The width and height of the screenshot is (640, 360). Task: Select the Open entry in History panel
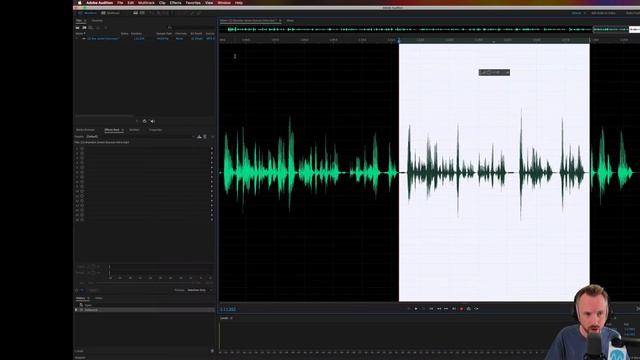pyautogui.click(x=88, y=305)
